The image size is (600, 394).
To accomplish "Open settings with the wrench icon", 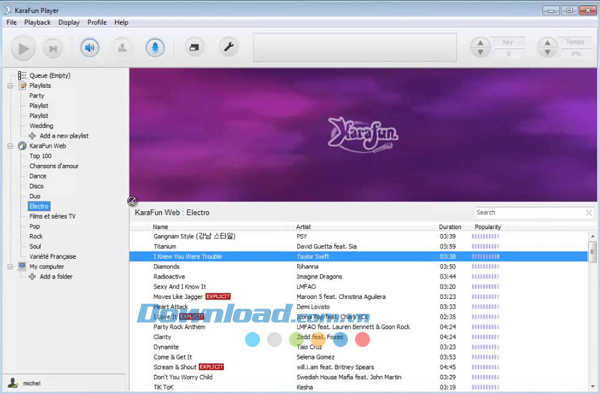I will pyautogui.click(x=229, y=47).
